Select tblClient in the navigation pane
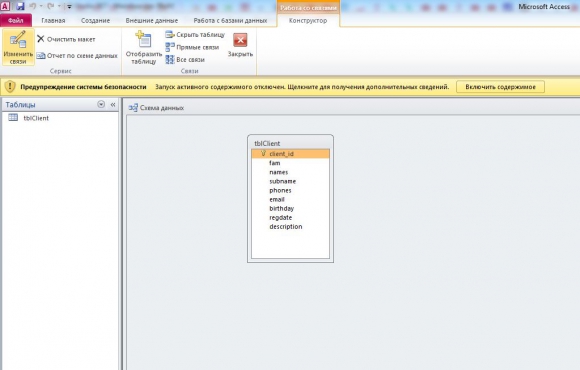This screenshot has height=370, width=580. tap(36, 118)
